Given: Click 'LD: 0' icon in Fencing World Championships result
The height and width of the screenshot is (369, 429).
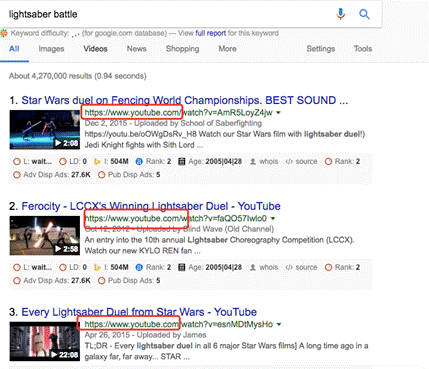Looking at the screenshot, I should (x=63, y=162).
